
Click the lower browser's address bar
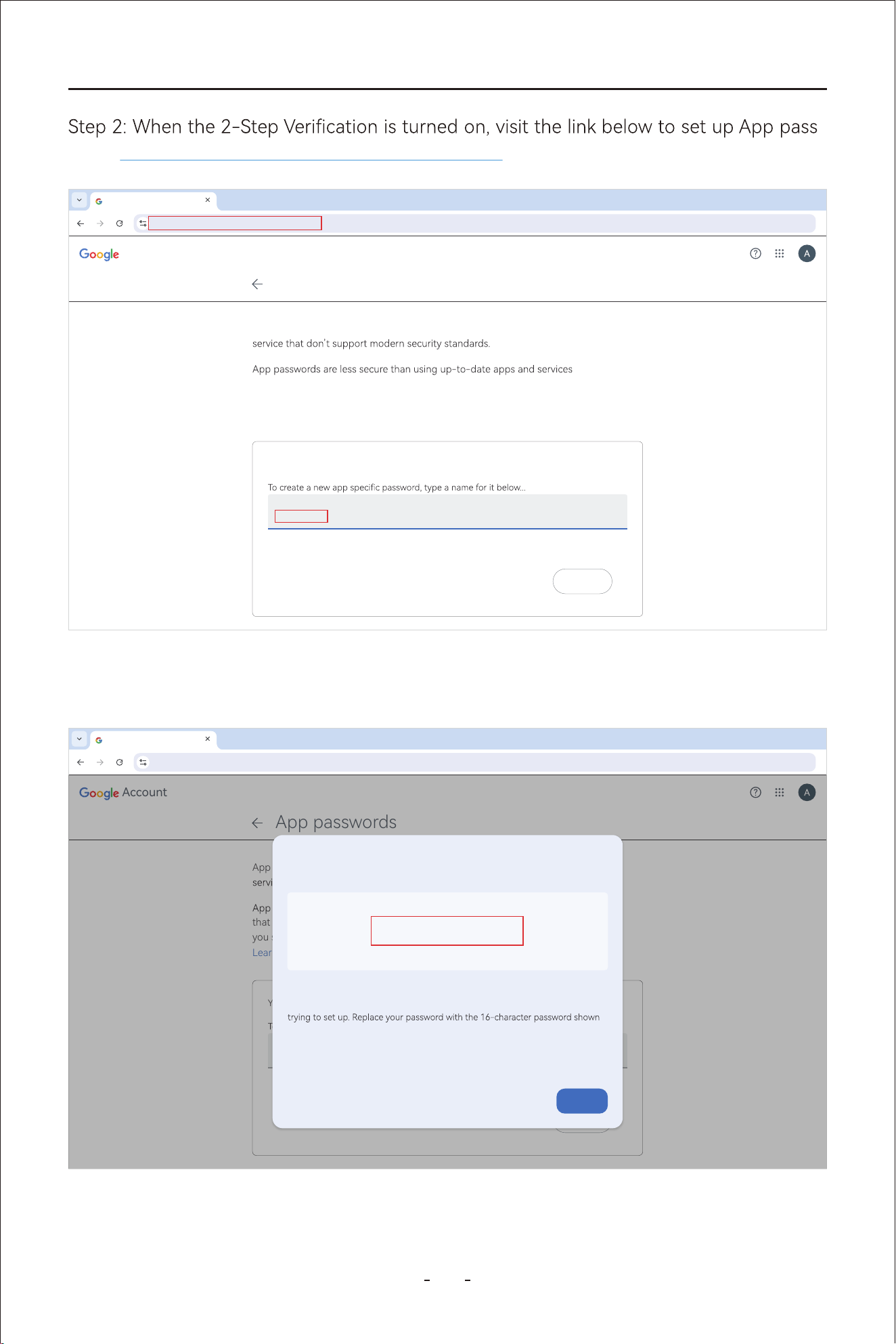click(x=475, y=762)
